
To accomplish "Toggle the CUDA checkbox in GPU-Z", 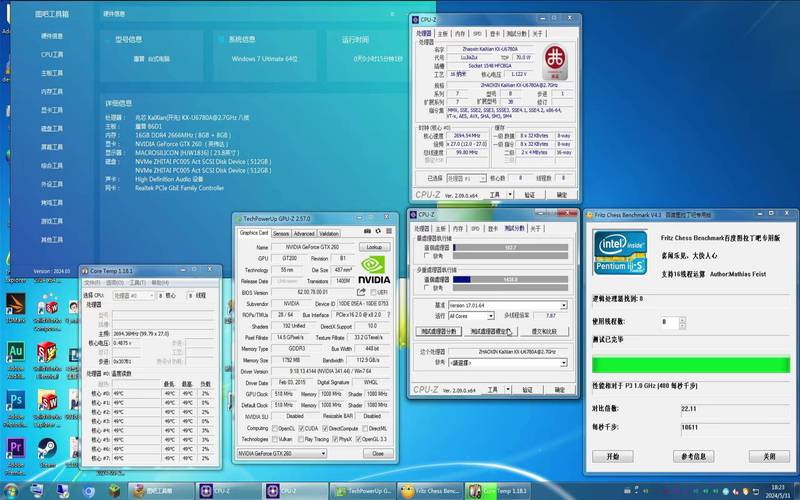I will tap(301, 429).
